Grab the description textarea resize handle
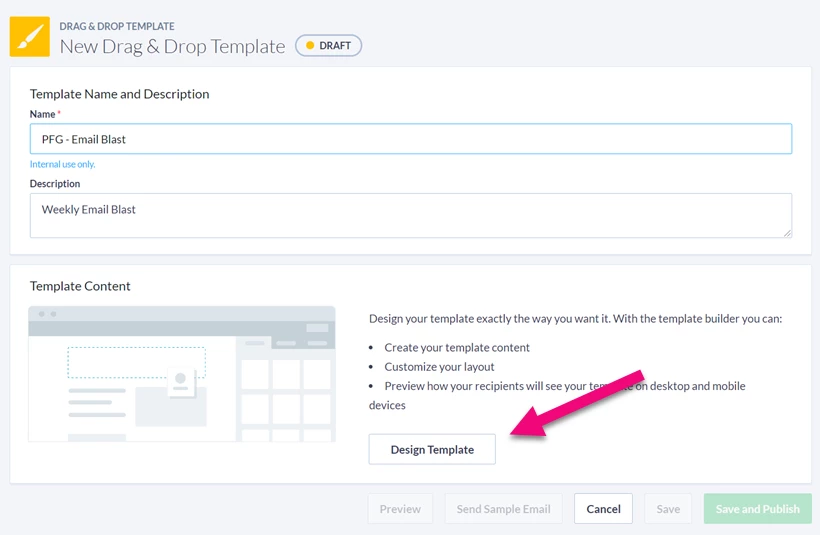The image size is (820, 535). 787,233
